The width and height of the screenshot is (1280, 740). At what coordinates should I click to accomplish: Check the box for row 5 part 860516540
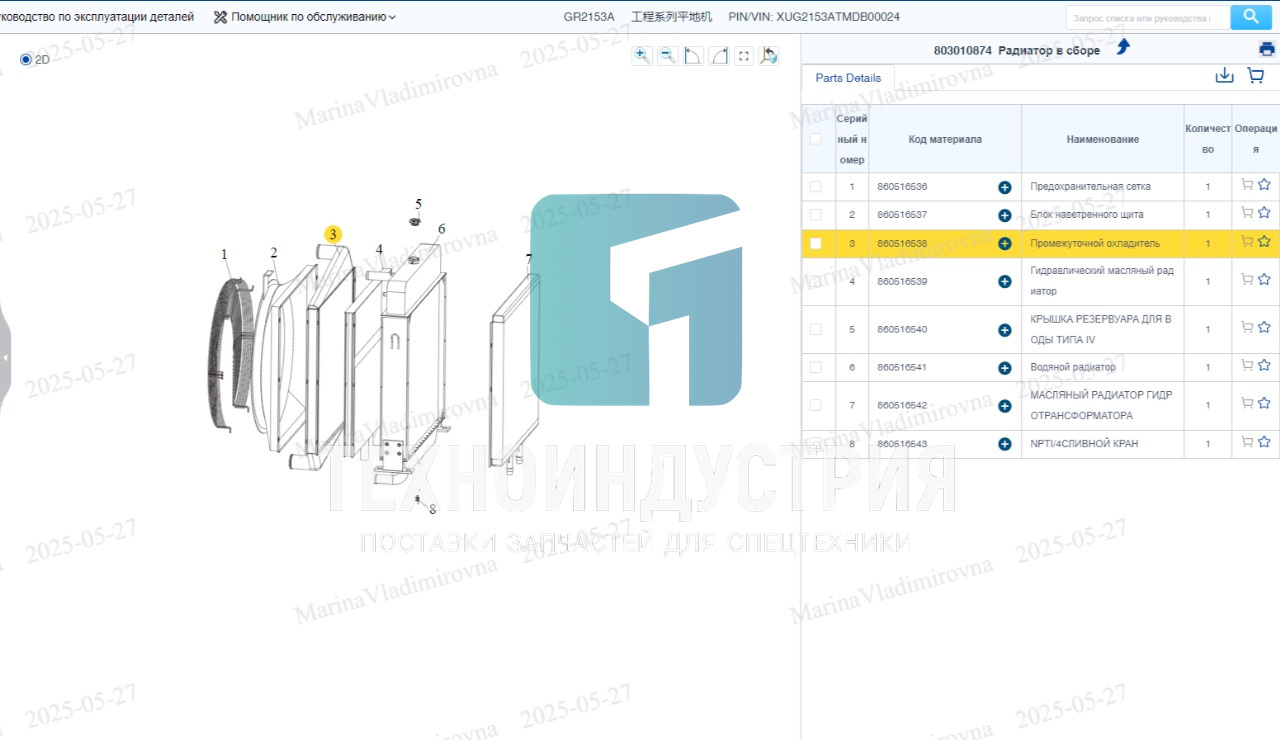point(815,329)
